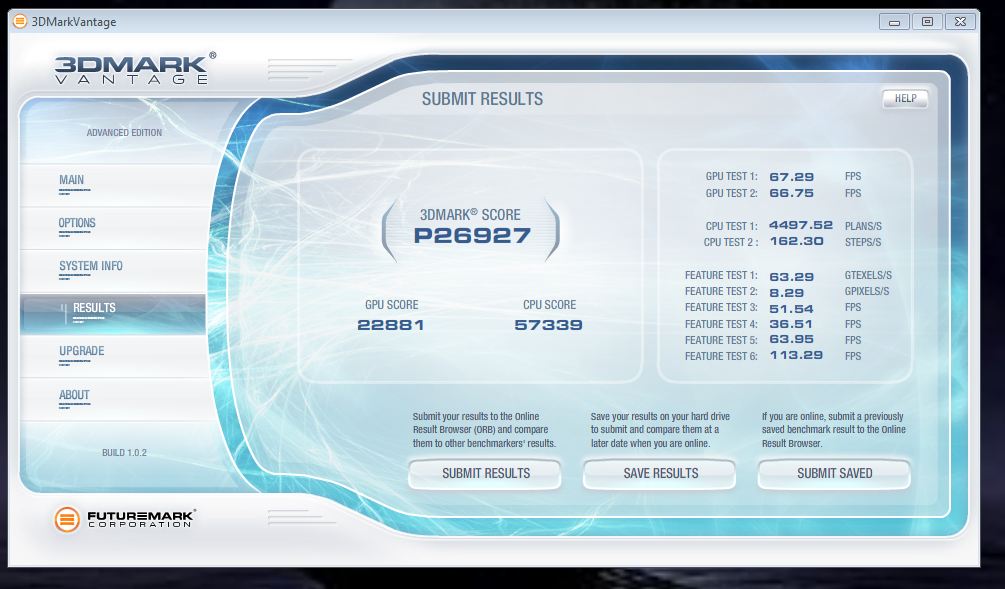Close the 3DMarkVantage window
The width and height of the screenshot is (1005, 589).
tap(960, 22)
